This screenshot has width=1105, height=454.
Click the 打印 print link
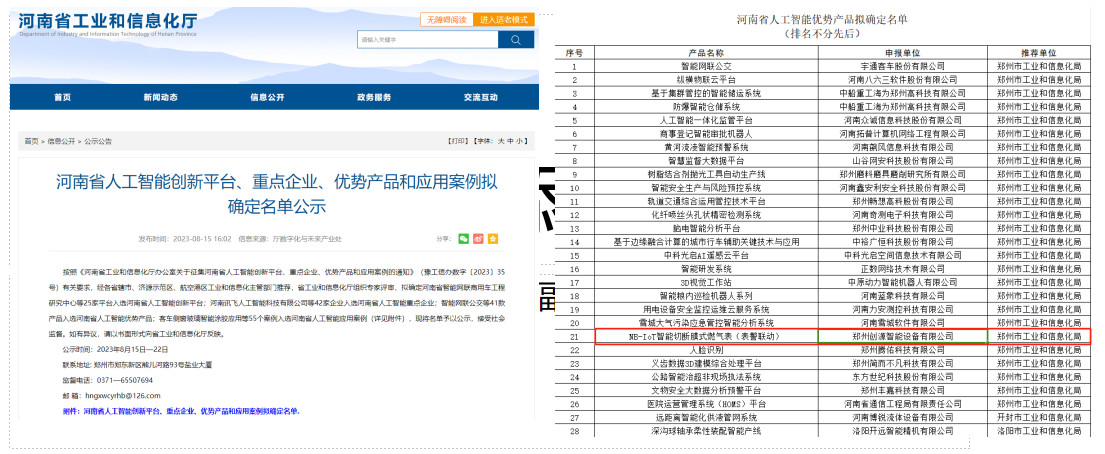point(458,141)
